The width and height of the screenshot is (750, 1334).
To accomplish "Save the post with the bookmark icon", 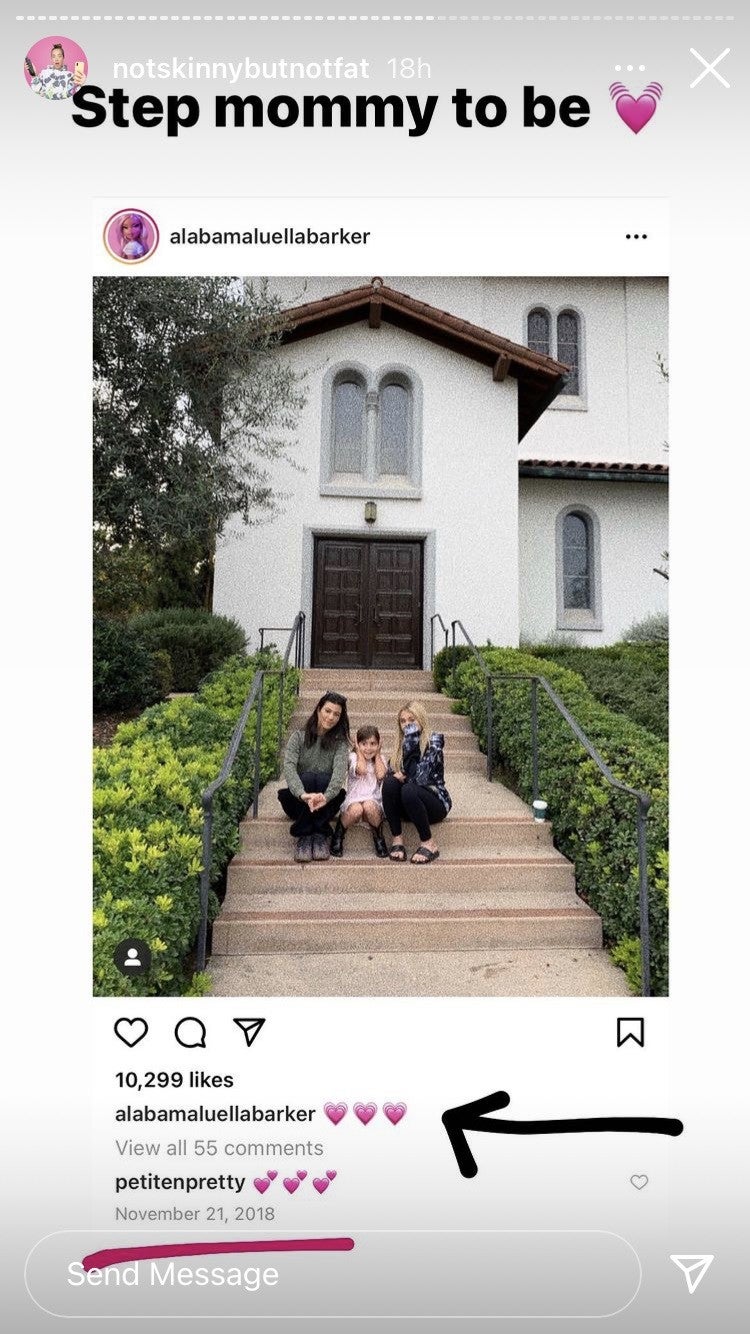I will (630, 1032).
